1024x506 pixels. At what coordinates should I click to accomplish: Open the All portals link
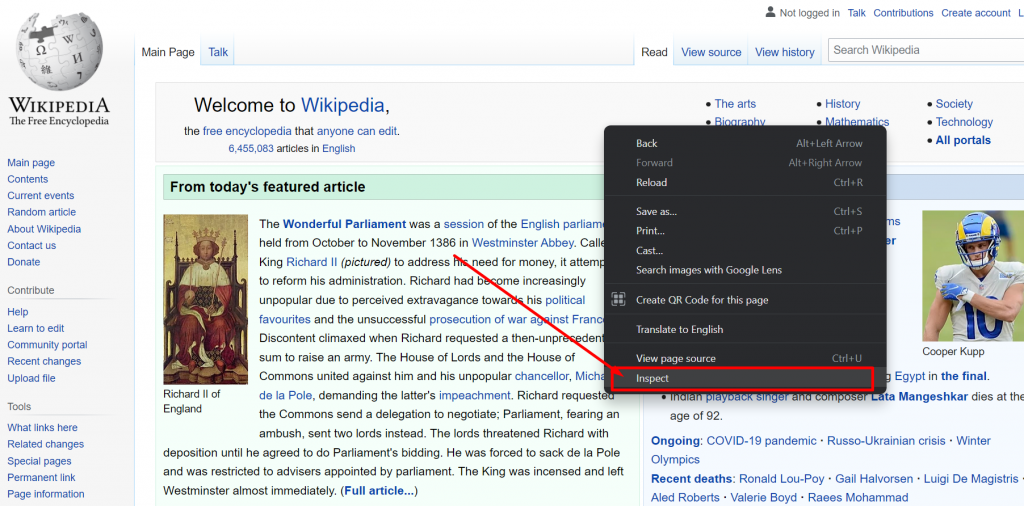[x=963, y=141]
